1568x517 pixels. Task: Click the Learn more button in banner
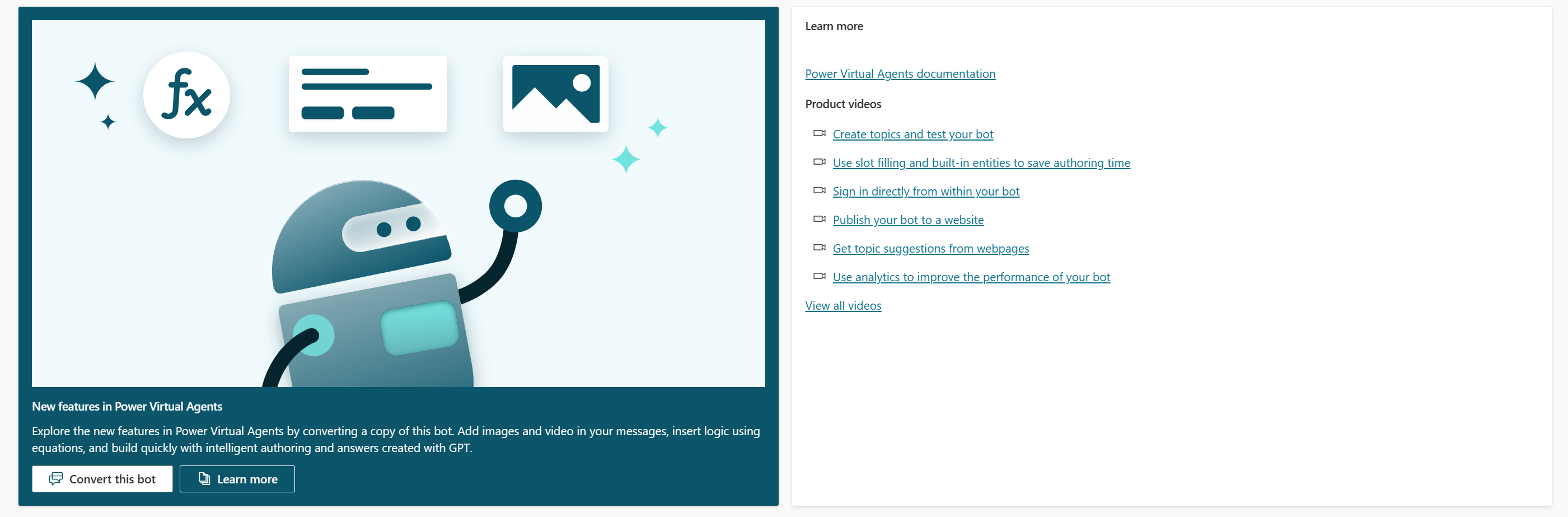tap(237, 479)
